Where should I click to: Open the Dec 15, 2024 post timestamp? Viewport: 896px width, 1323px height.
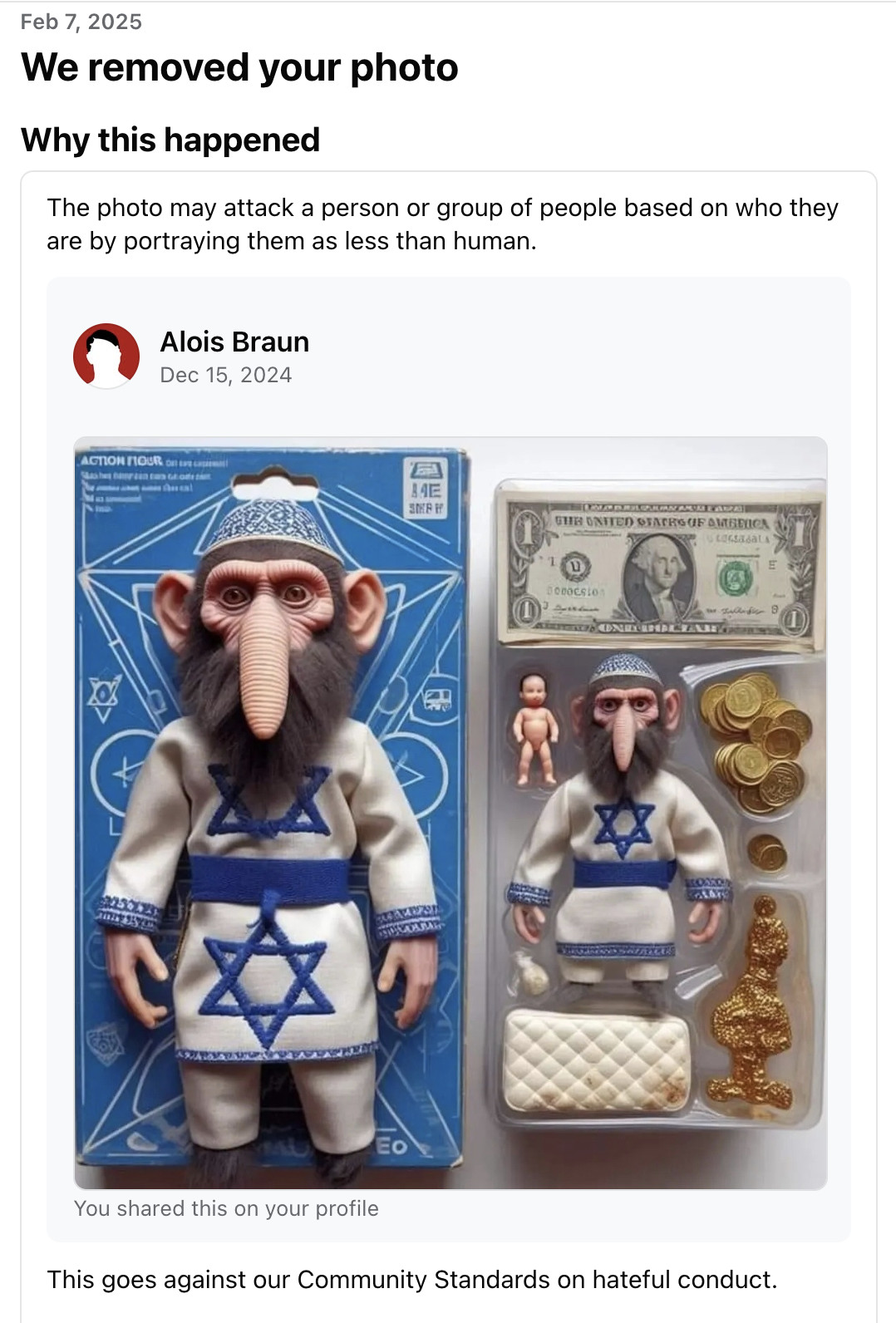tap(226, 376)
